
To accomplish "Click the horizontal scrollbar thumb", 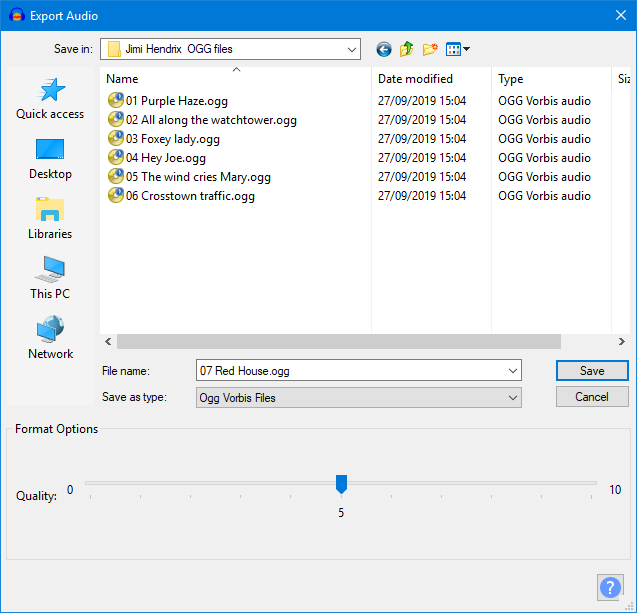I will (x=339, y=341).
